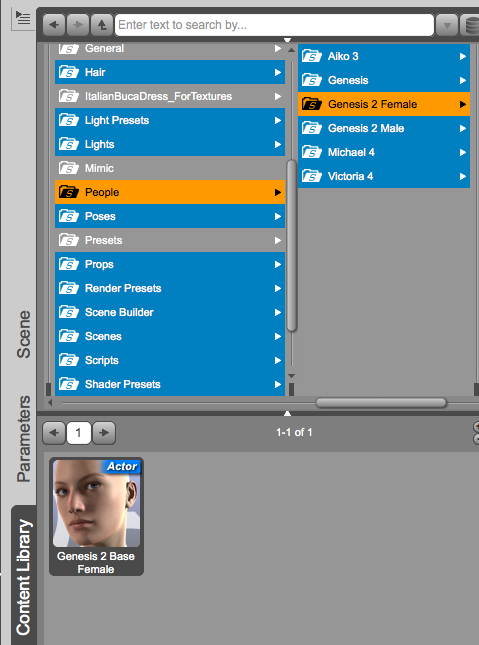The width and height of the screenshot is (479, 645).
Task: Click the scroll down arrow in folder list
Action: point(291,376)
